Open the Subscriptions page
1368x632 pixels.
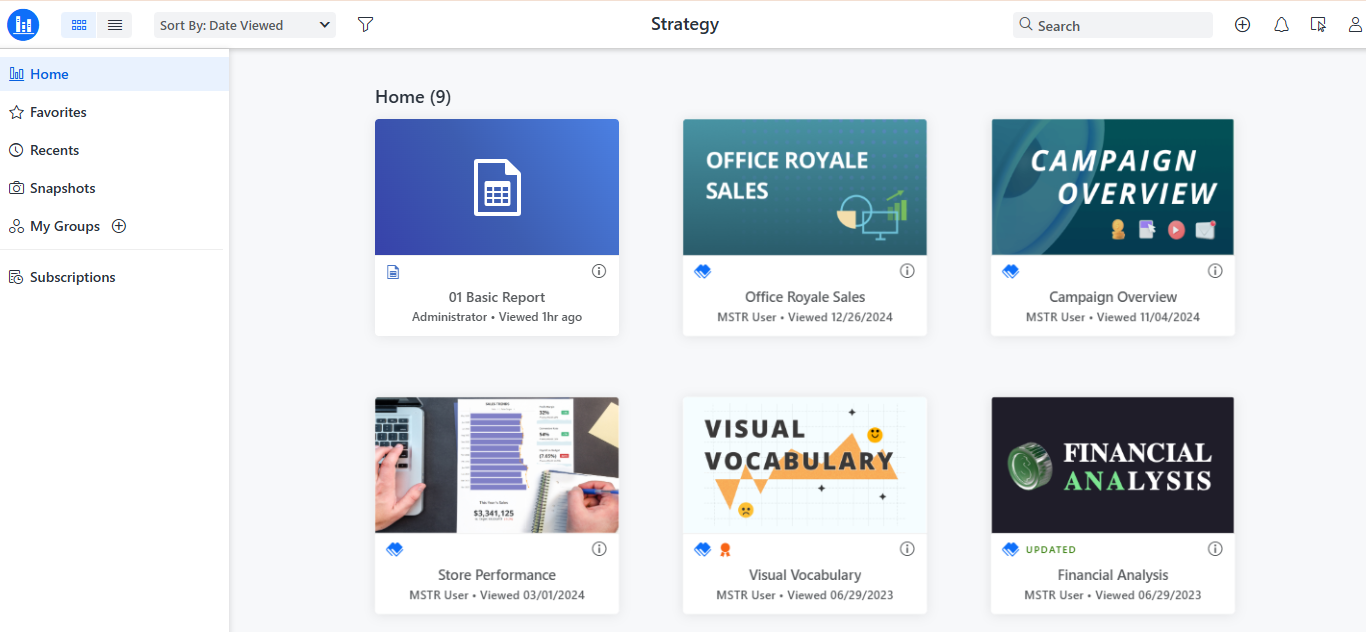point(72,277)
